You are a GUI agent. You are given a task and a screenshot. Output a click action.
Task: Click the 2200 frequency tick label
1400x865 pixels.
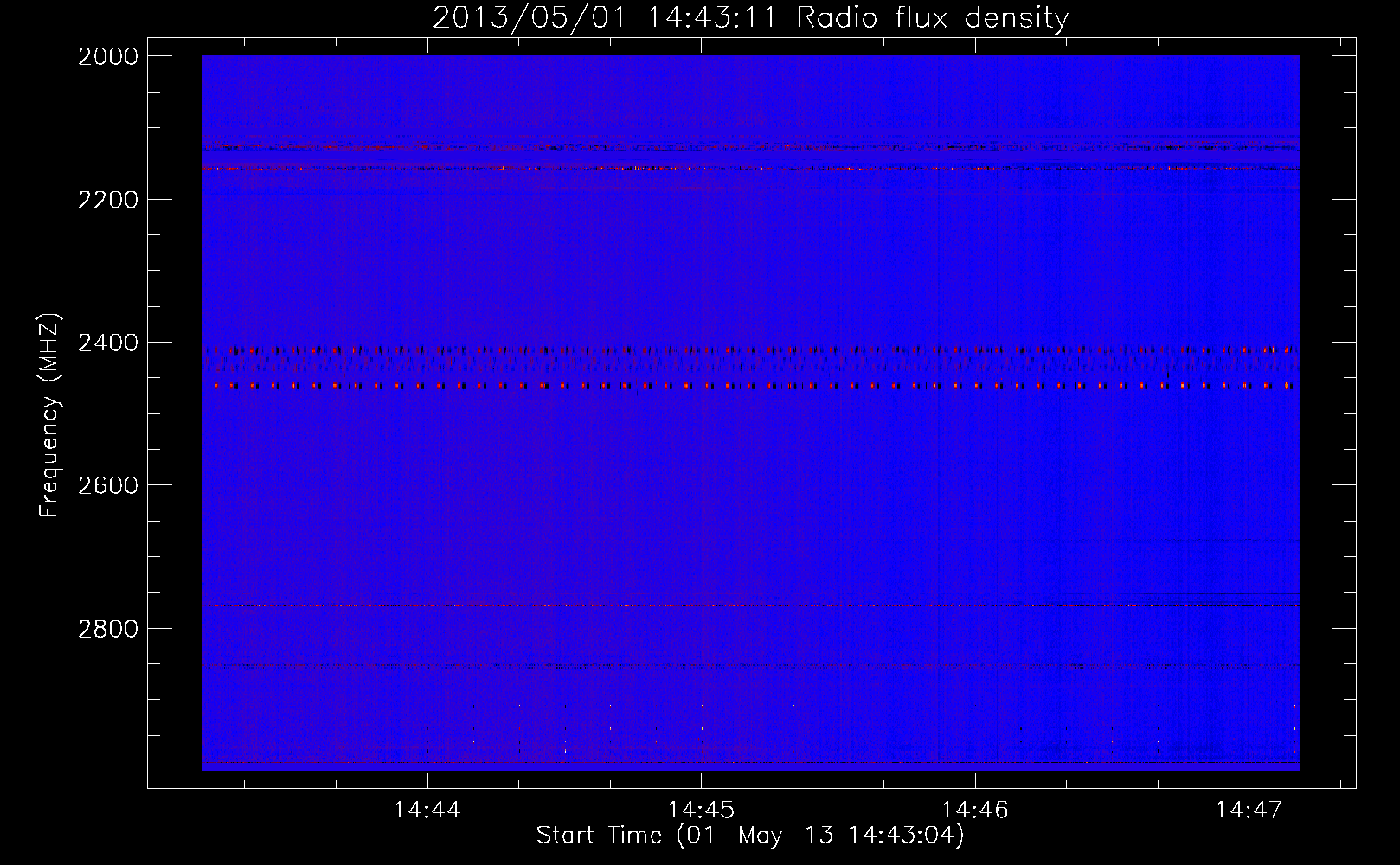point(107,200)
